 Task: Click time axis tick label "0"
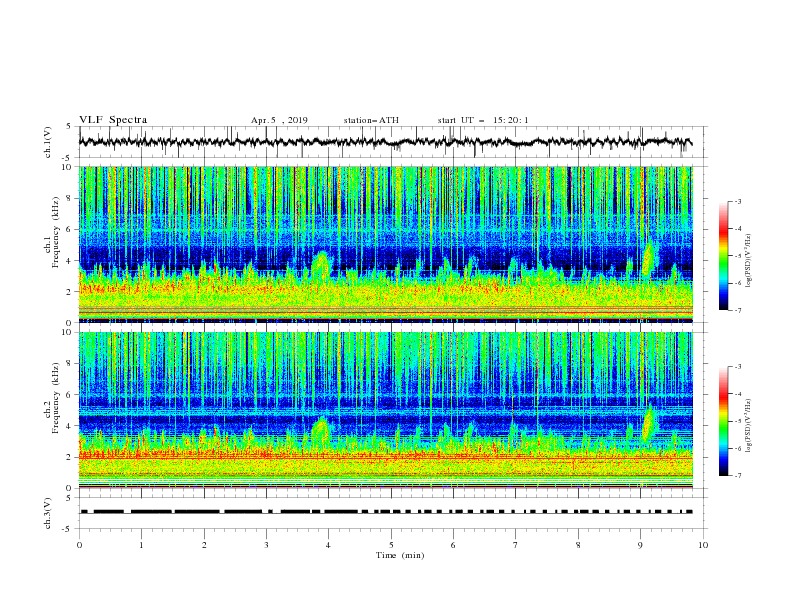[79, 545]
